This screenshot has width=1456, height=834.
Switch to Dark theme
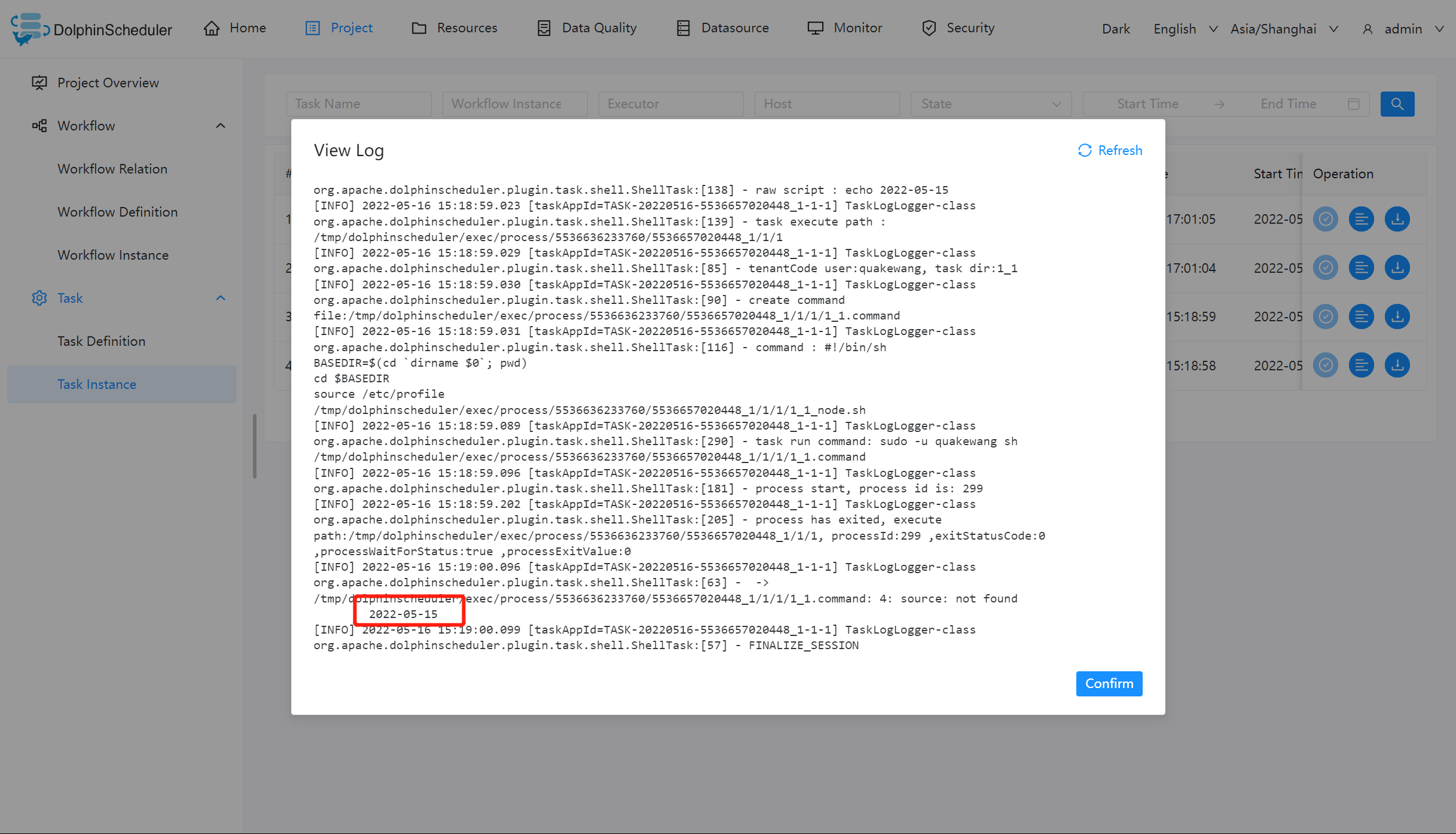[1115, 28]
